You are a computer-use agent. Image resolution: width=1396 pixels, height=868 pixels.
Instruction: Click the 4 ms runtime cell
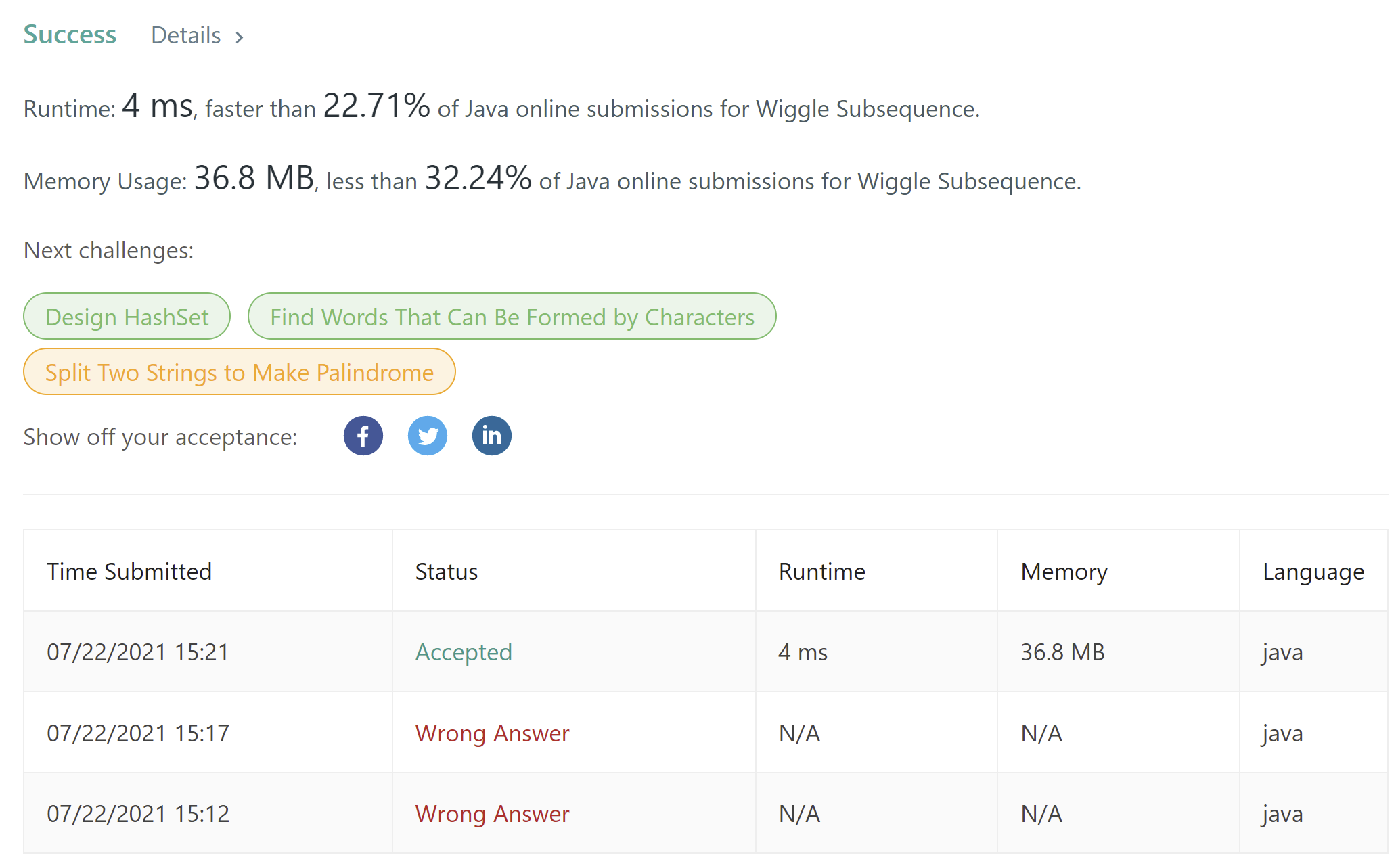click(x=803, y=652)
